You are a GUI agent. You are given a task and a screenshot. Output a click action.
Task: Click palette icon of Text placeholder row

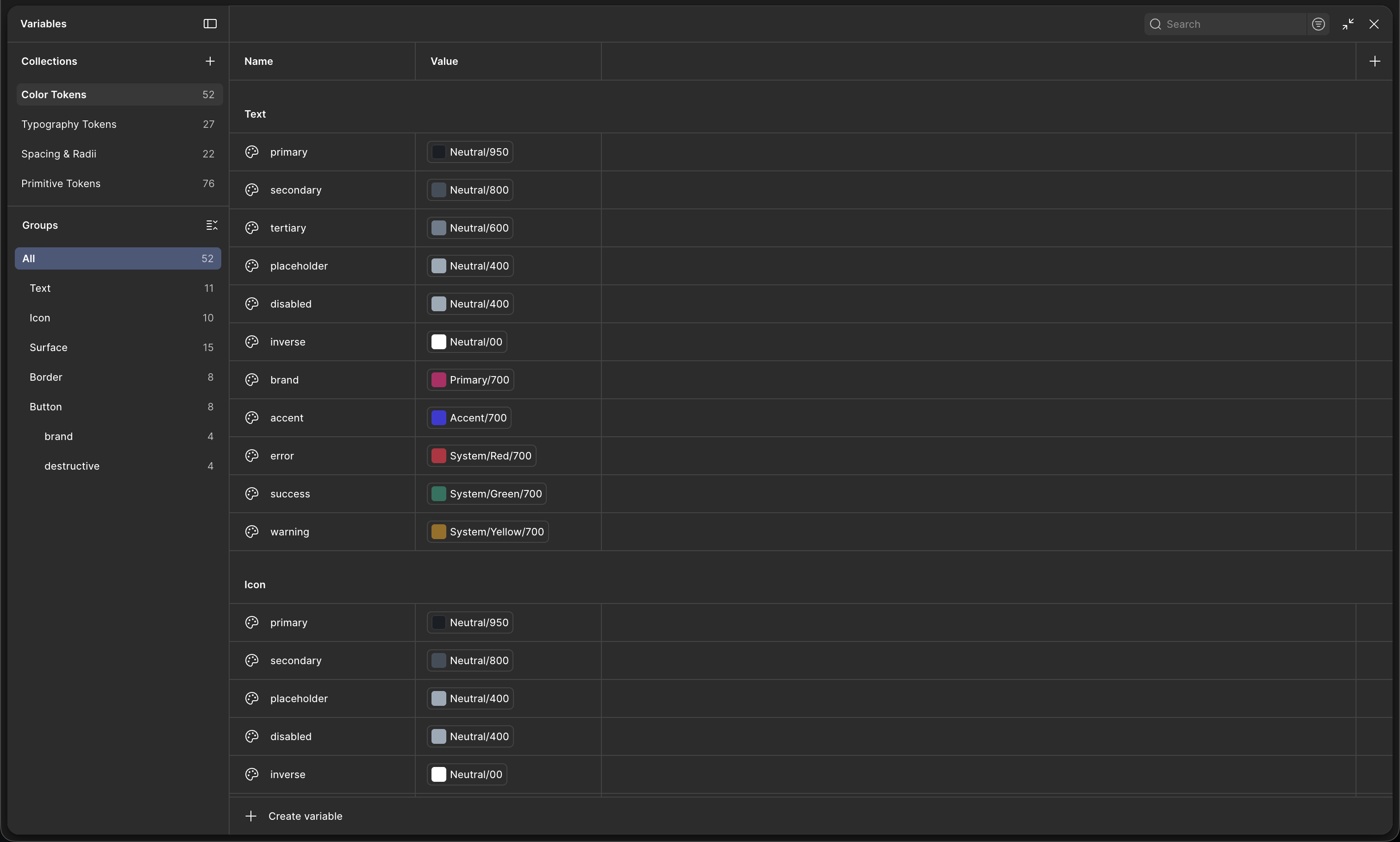click(x=252, y=266)
